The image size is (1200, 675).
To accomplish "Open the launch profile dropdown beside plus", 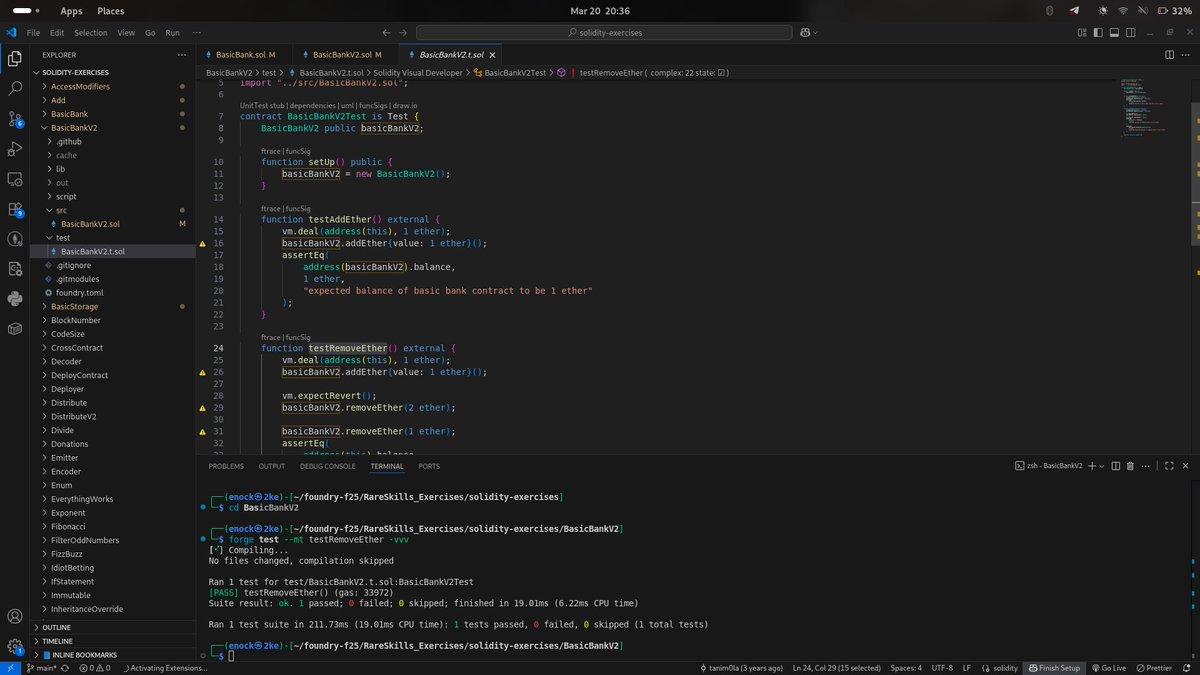I will pyautogui.click(x=1104, y=466).
